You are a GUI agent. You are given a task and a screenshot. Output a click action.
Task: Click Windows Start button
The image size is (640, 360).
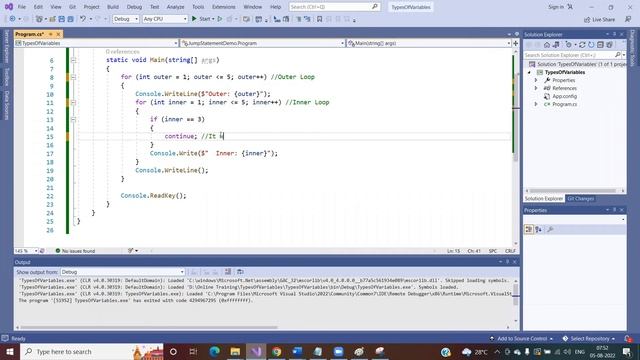tap(10, 351)
